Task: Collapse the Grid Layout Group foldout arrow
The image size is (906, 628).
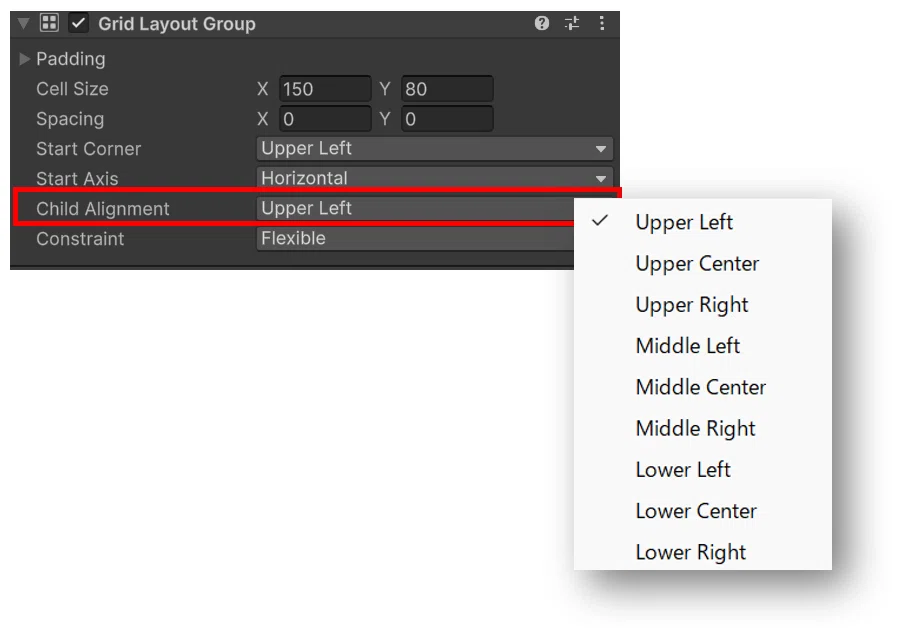Action: [24, 24]
